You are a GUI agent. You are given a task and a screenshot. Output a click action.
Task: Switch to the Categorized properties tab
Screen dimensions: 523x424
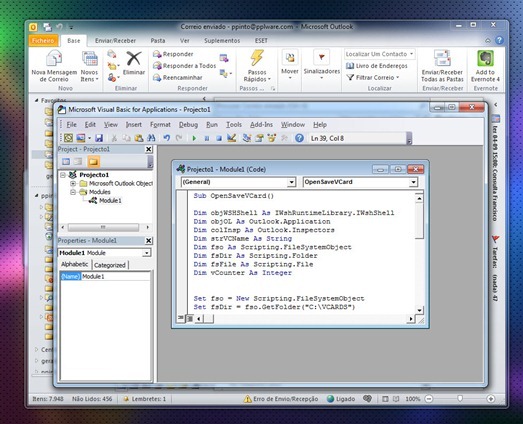[x=110, y=265]
